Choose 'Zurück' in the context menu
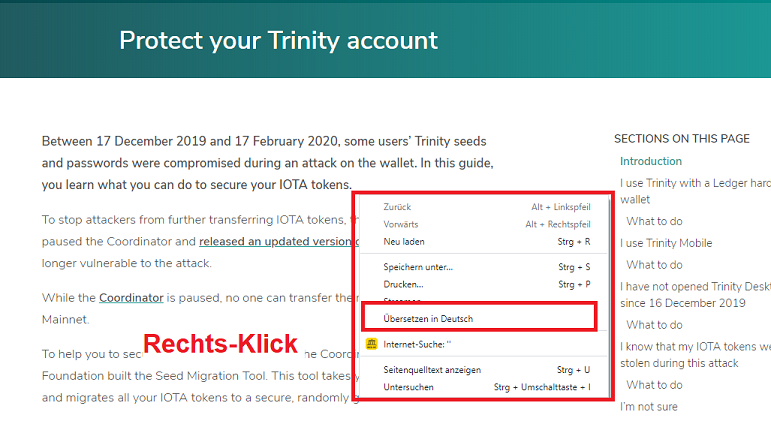771x424 pixels. 484,207
